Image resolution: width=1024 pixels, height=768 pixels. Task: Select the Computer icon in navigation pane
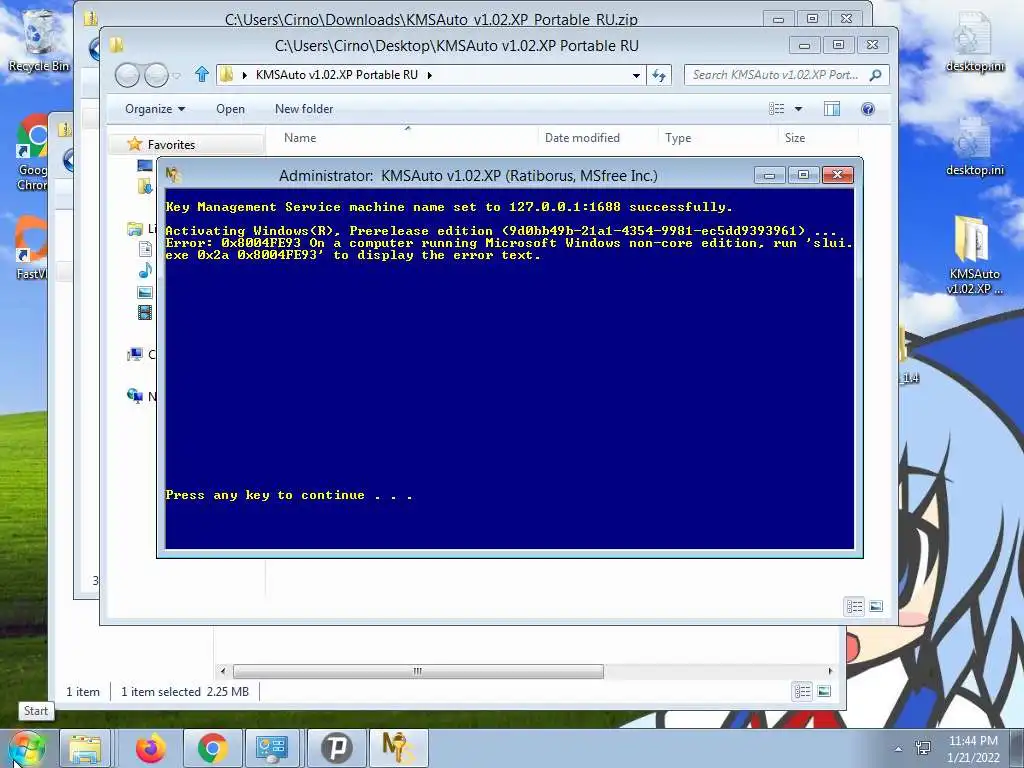coord(135,355)
